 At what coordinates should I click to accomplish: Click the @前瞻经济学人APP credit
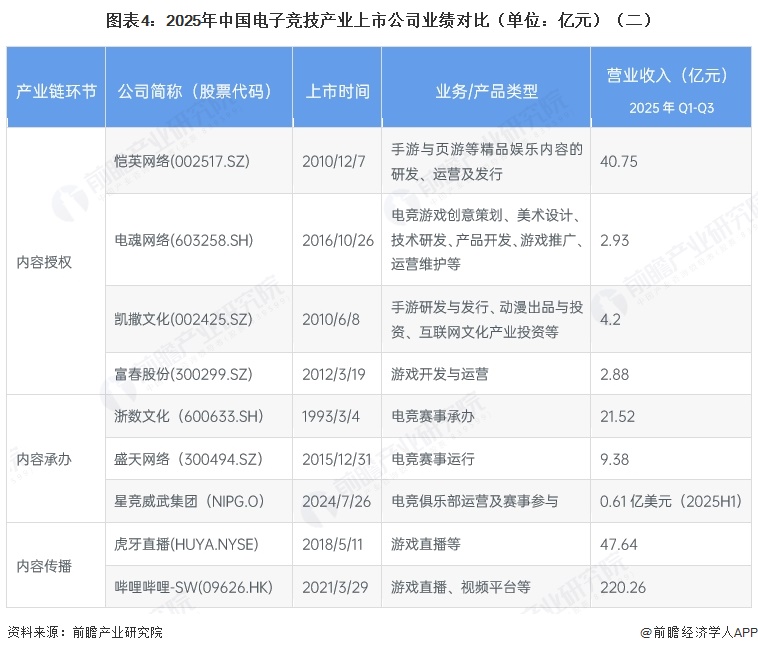click(699, 632)
